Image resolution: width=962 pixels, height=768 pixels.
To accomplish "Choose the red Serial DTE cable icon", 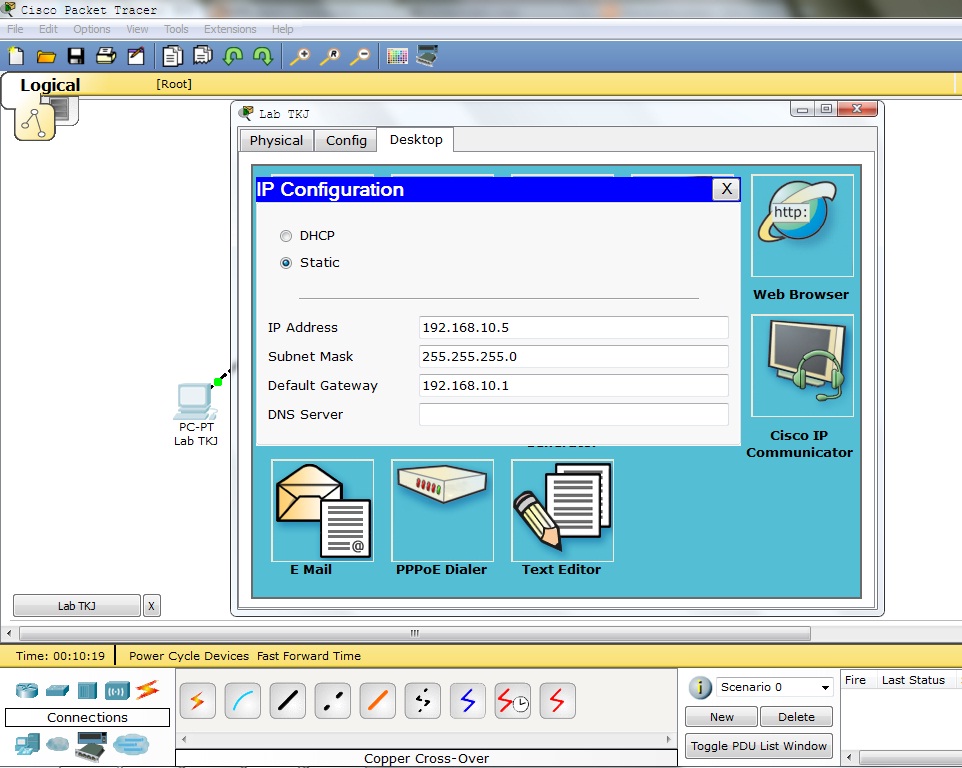I will [x=558, y=701].
